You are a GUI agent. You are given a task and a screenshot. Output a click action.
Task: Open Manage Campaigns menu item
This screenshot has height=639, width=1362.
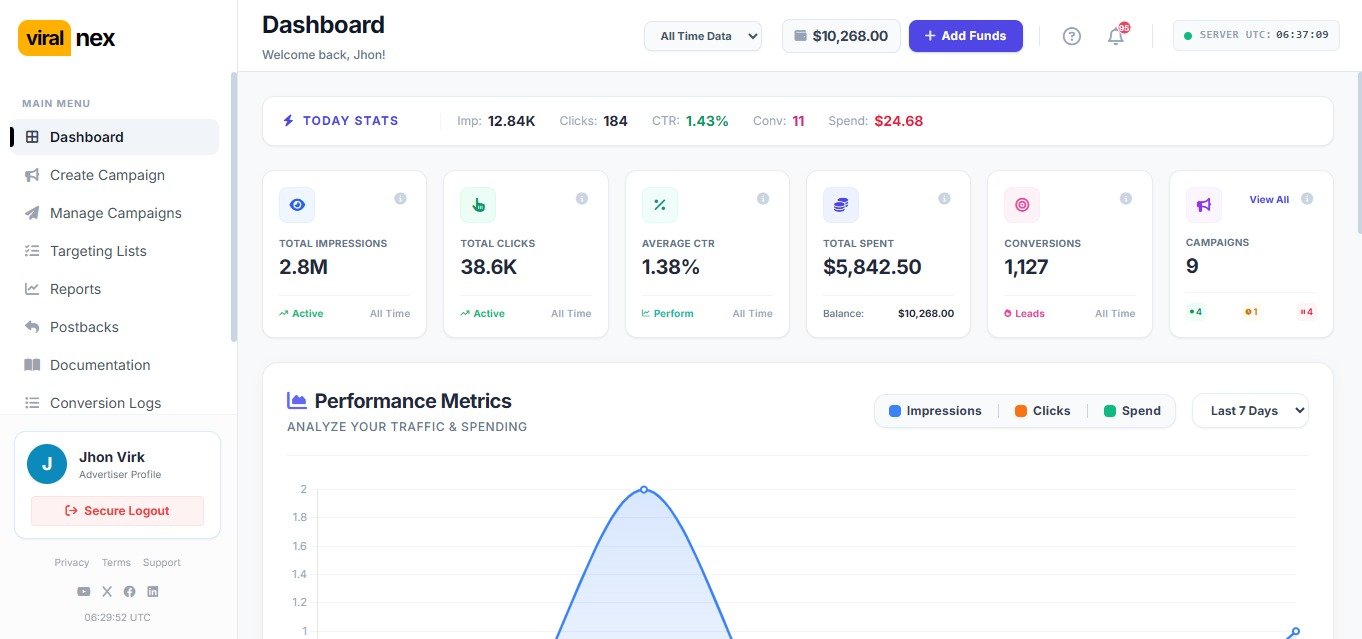(115, 213)
